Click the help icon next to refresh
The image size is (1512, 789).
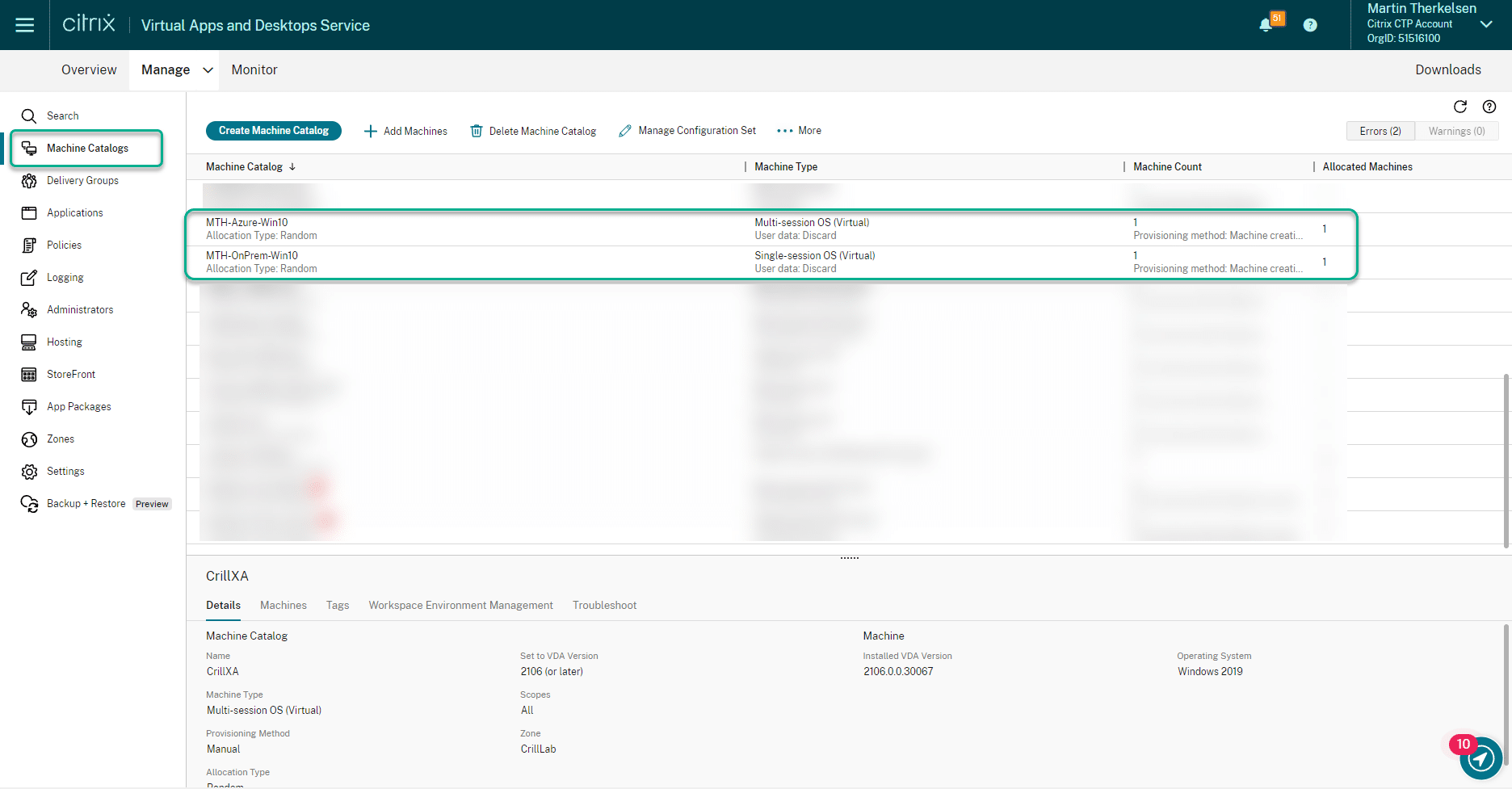pyautogui.click(x=1489, y=107)
